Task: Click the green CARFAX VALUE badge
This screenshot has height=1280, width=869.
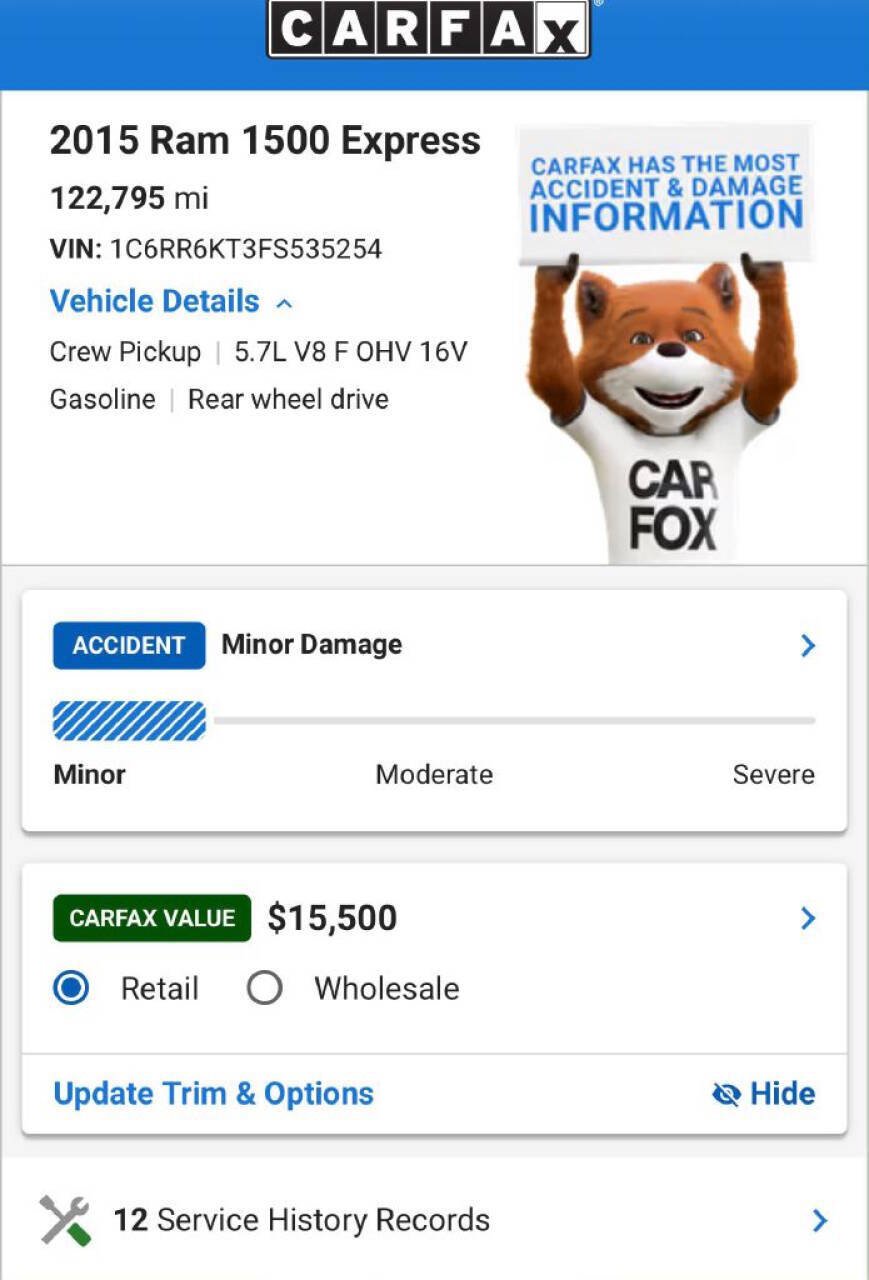Action: pos(152,918)
